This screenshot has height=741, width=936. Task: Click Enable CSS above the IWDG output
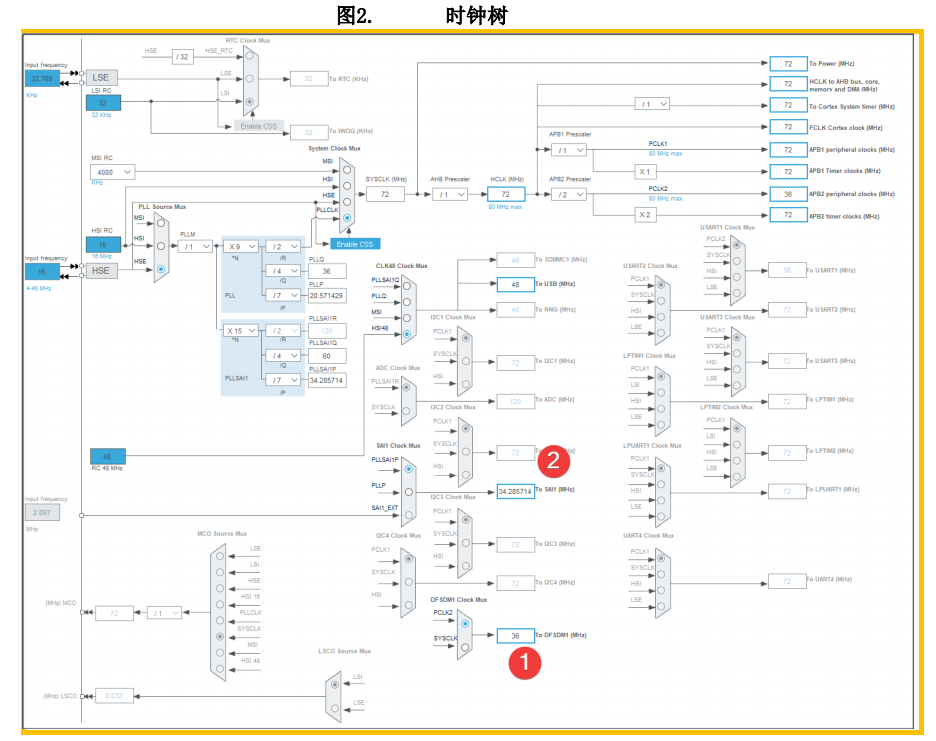click(259, 126)
